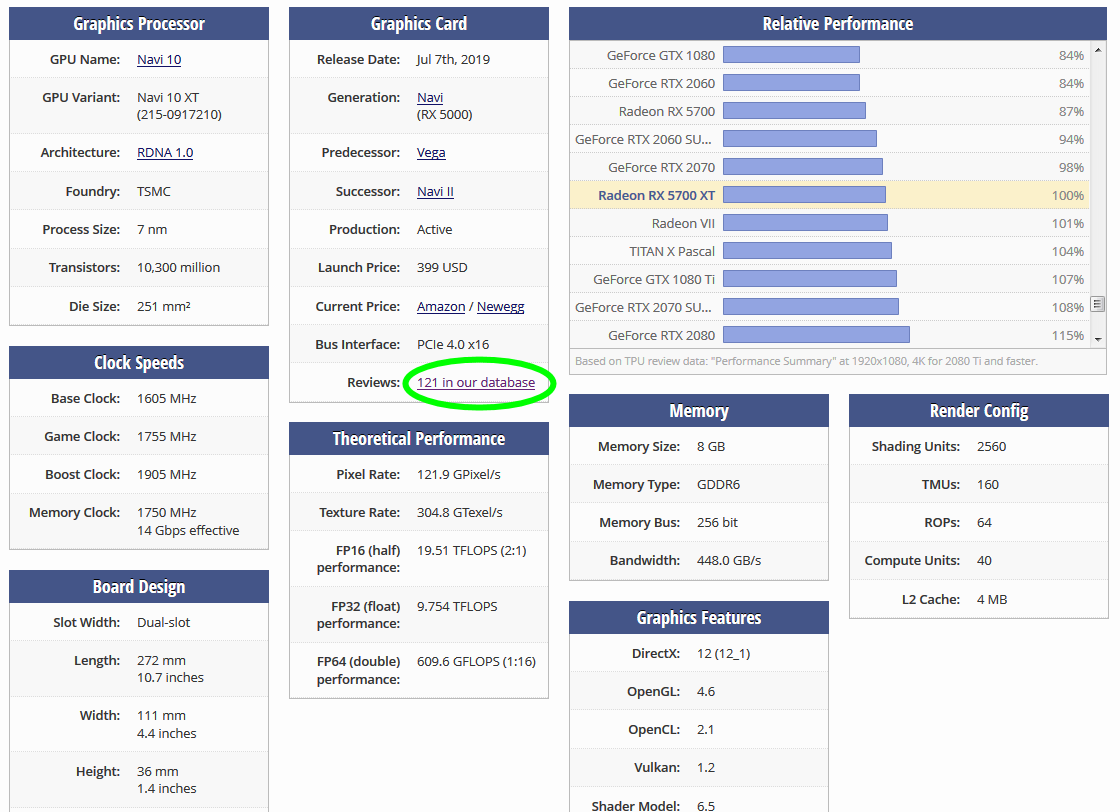Select 'GeForce RTX 2070' in Relative Performance
This screenshot has height=812, width=1120.
pos(661,167)
